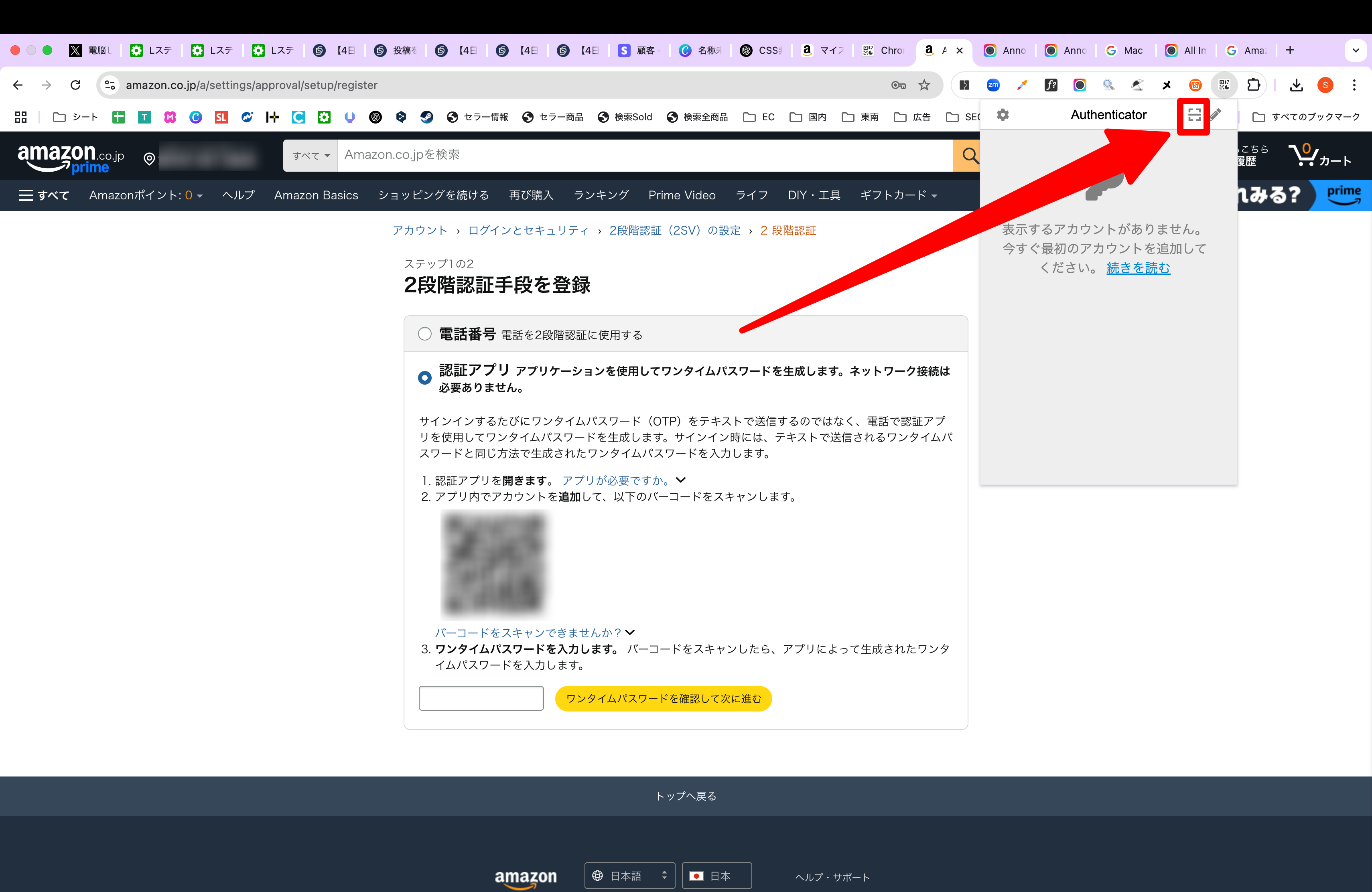This screenshot has width=1372, height=892.
Task: Open Chrome profile avatar S
Action: click(1325, 85)
